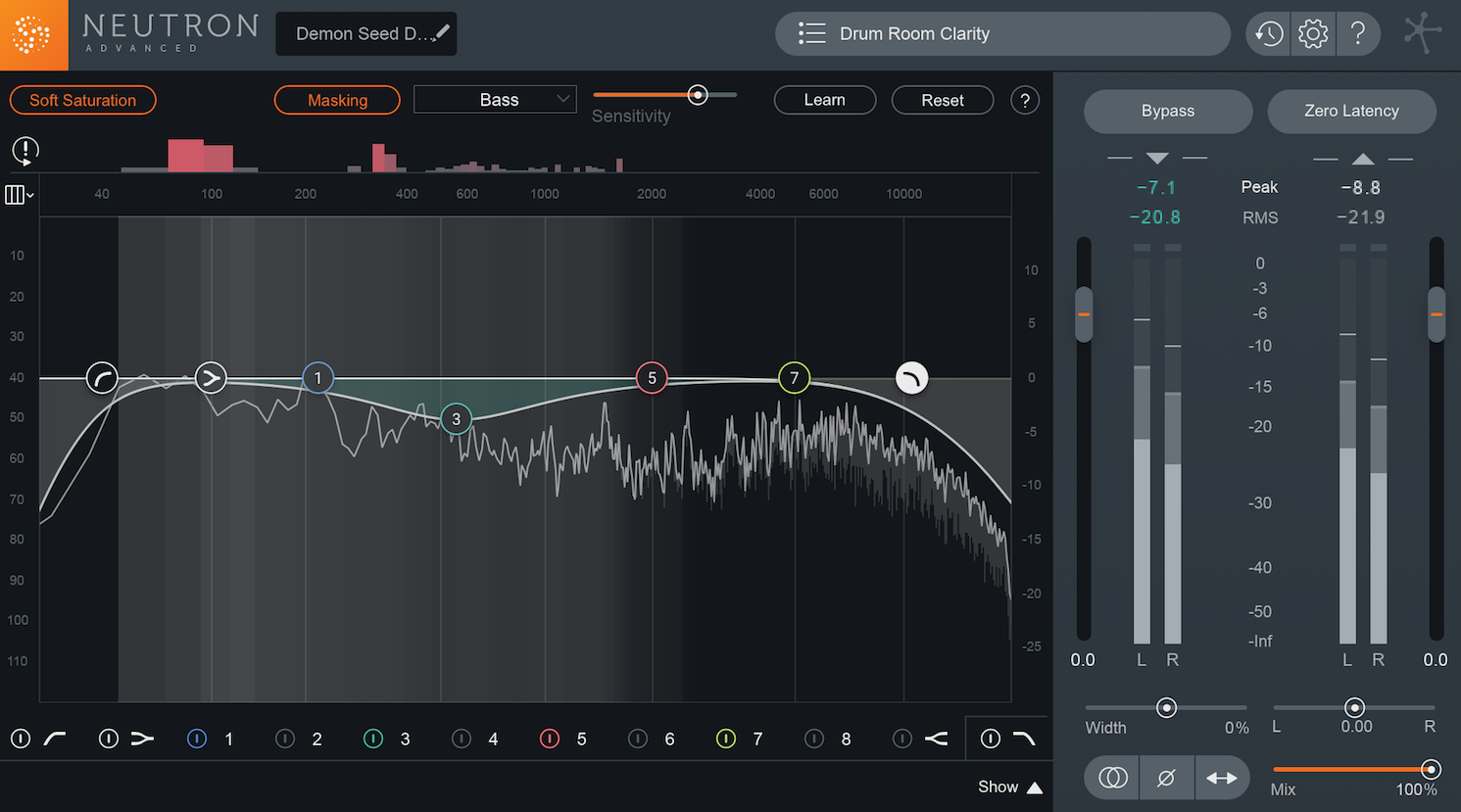Open the Drum Room Clarity preset selector
Screen dimensions: 1461x812
pyautogui.click(x=1002, y=33)
